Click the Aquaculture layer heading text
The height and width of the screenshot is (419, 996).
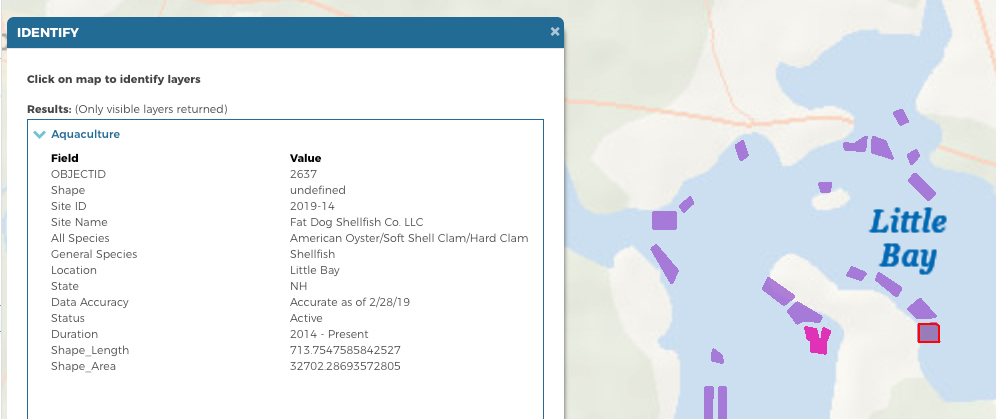(85, 135)
